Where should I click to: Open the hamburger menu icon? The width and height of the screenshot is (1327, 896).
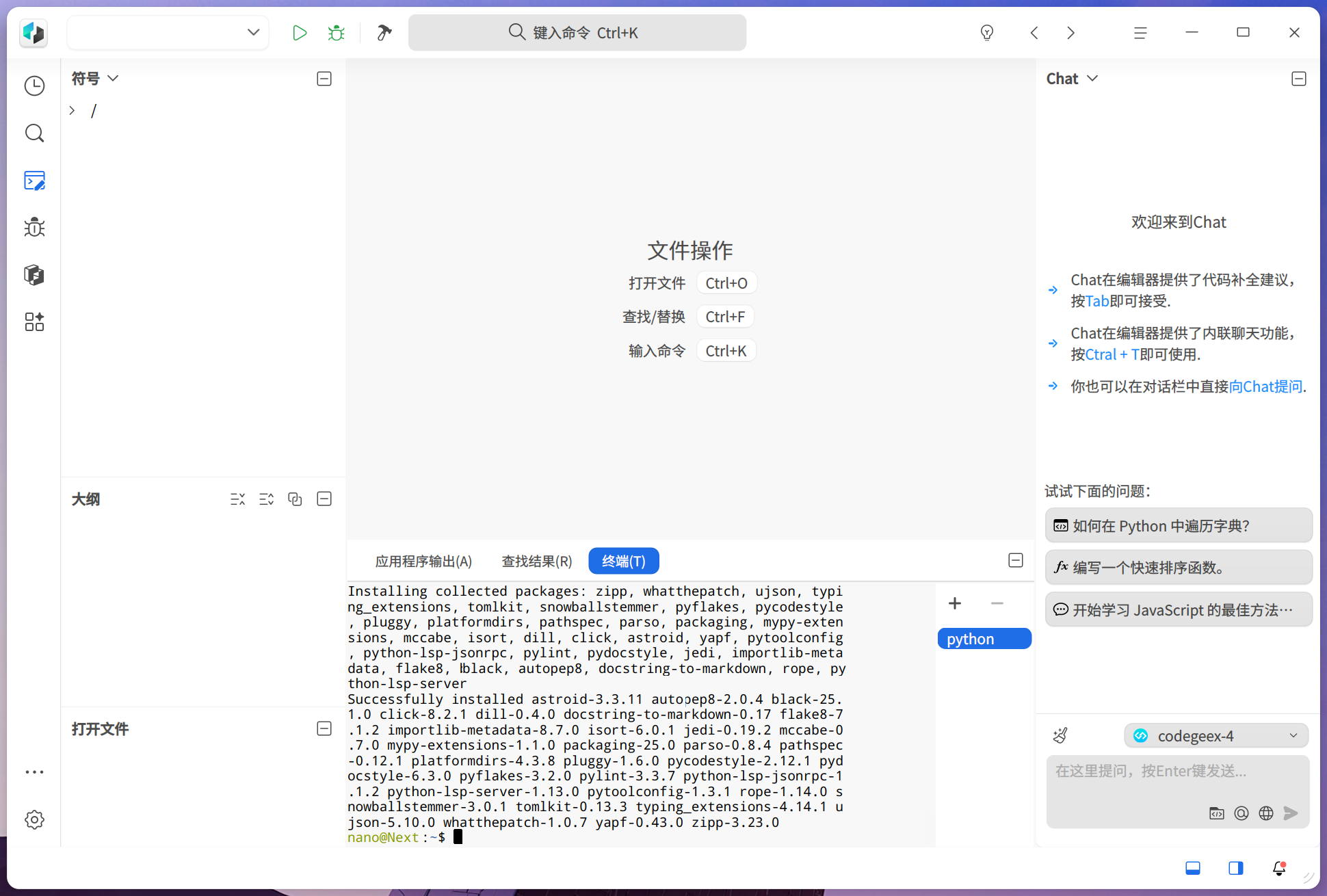click(x=1140, y=33)
